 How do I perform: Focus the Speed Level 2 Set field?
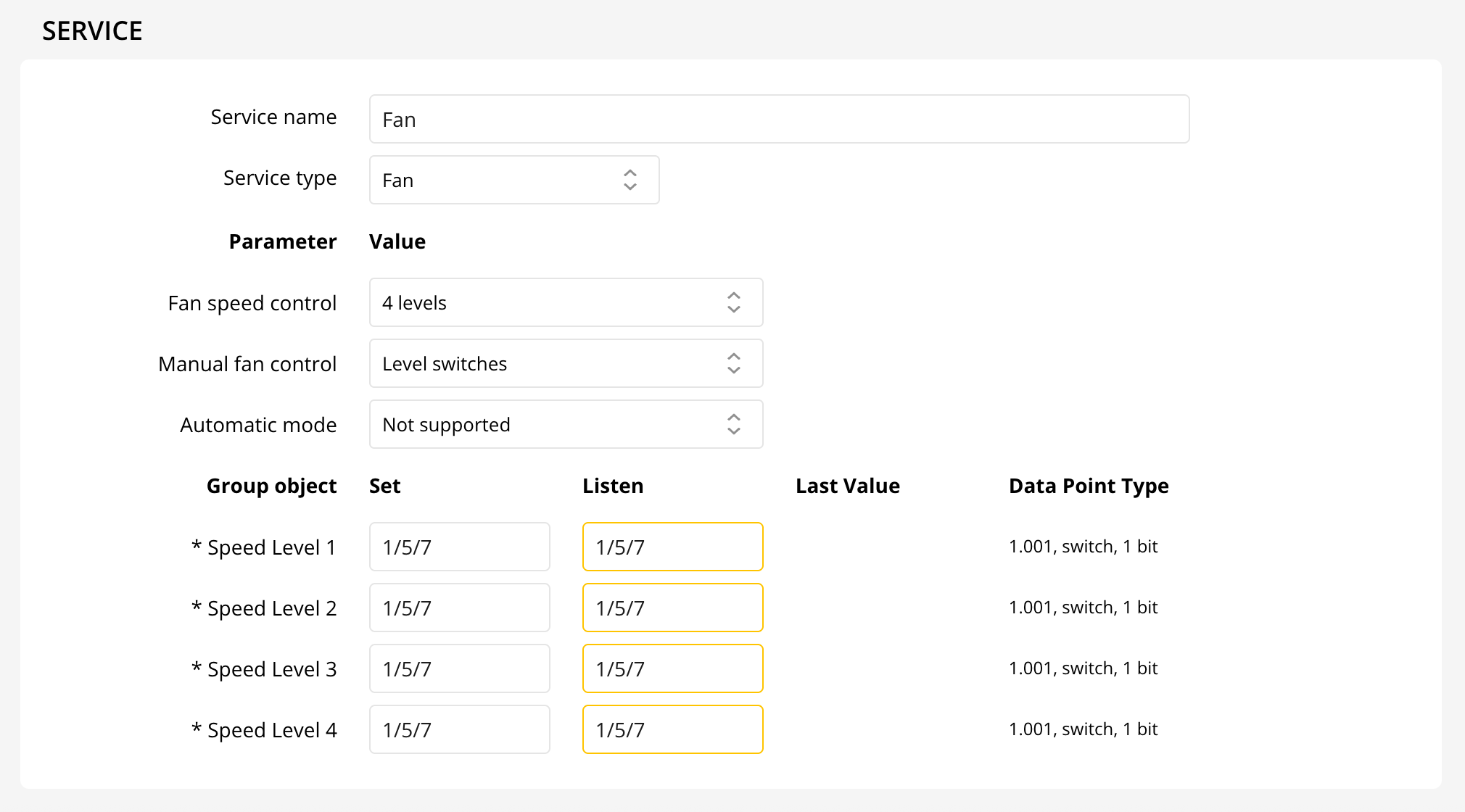click(459, 608)
